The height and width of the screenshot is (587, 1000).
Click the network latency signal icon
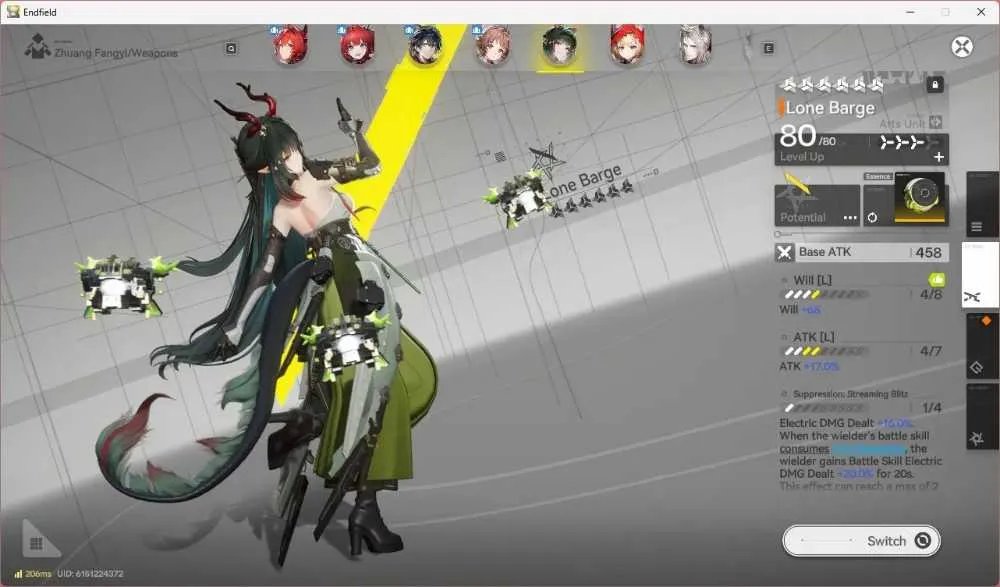point(18,574)
